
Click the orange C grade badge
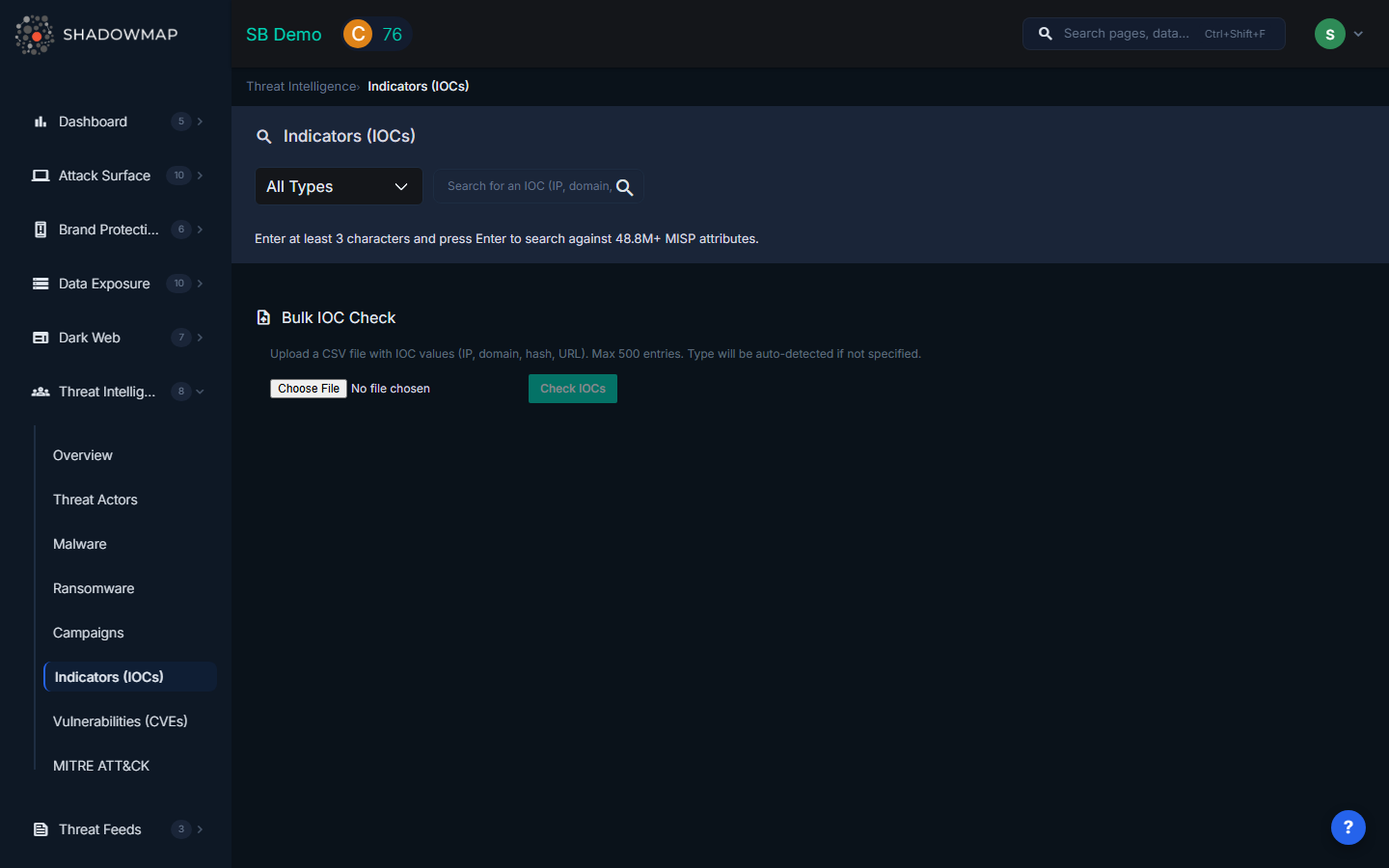click(x=358, y=35)
